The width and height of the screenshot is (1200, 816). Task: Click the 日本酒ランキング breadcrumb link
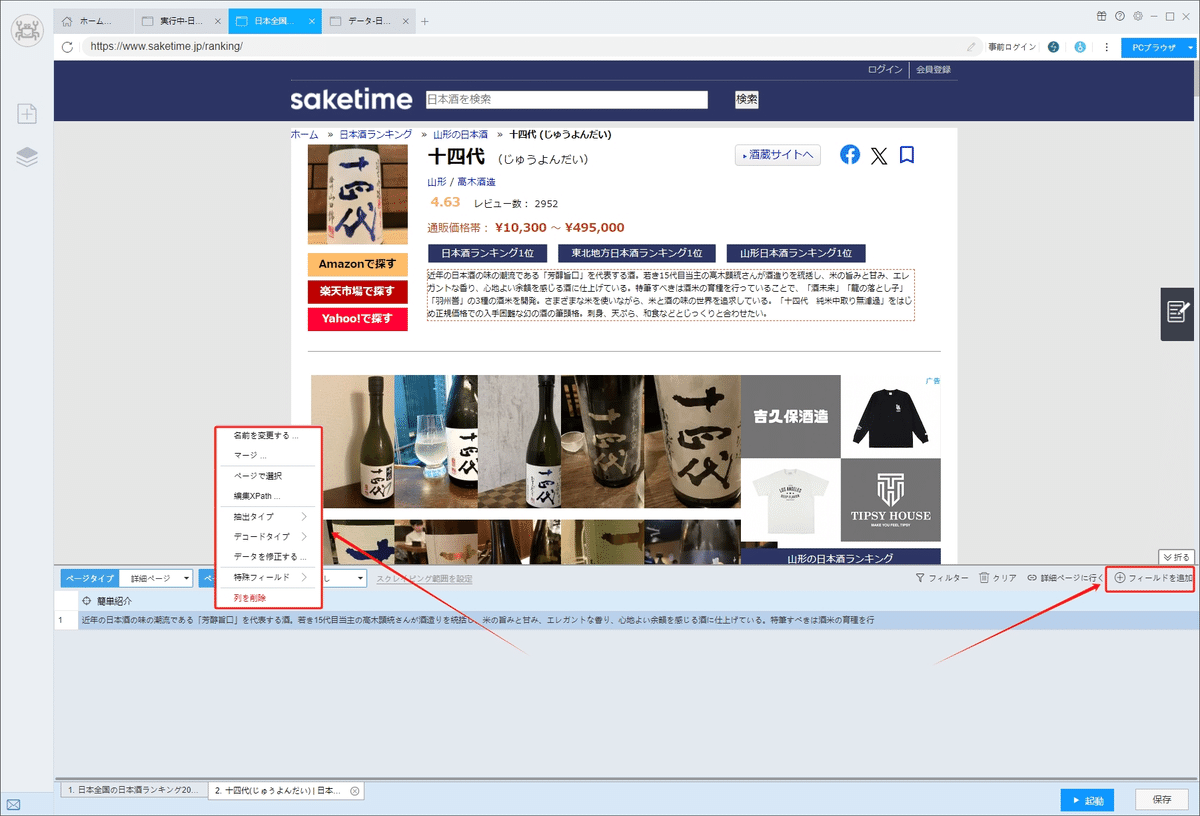(x=375, y=134)
